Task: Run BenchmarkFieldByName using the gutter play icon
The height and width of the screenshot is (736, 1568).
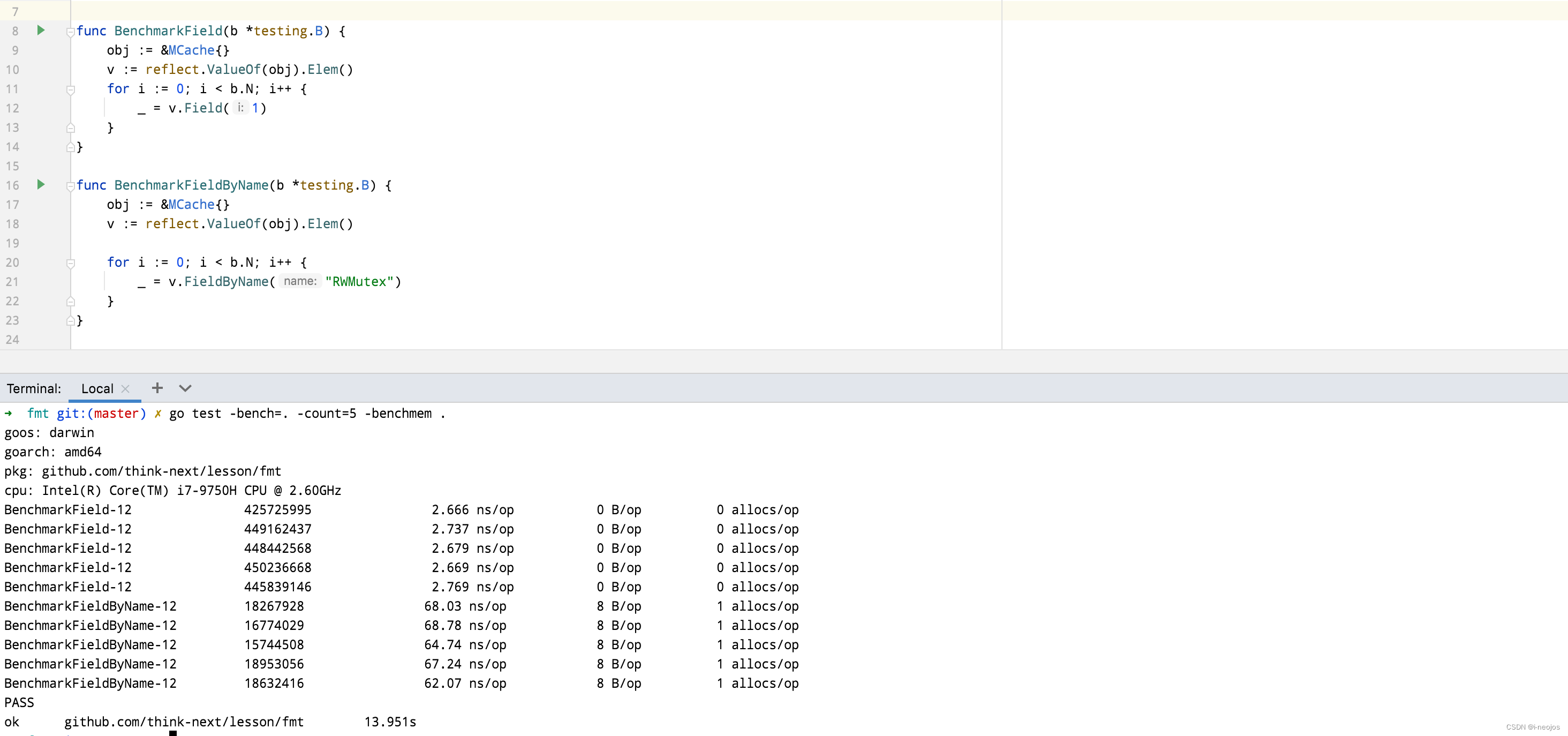Action: 41,184
